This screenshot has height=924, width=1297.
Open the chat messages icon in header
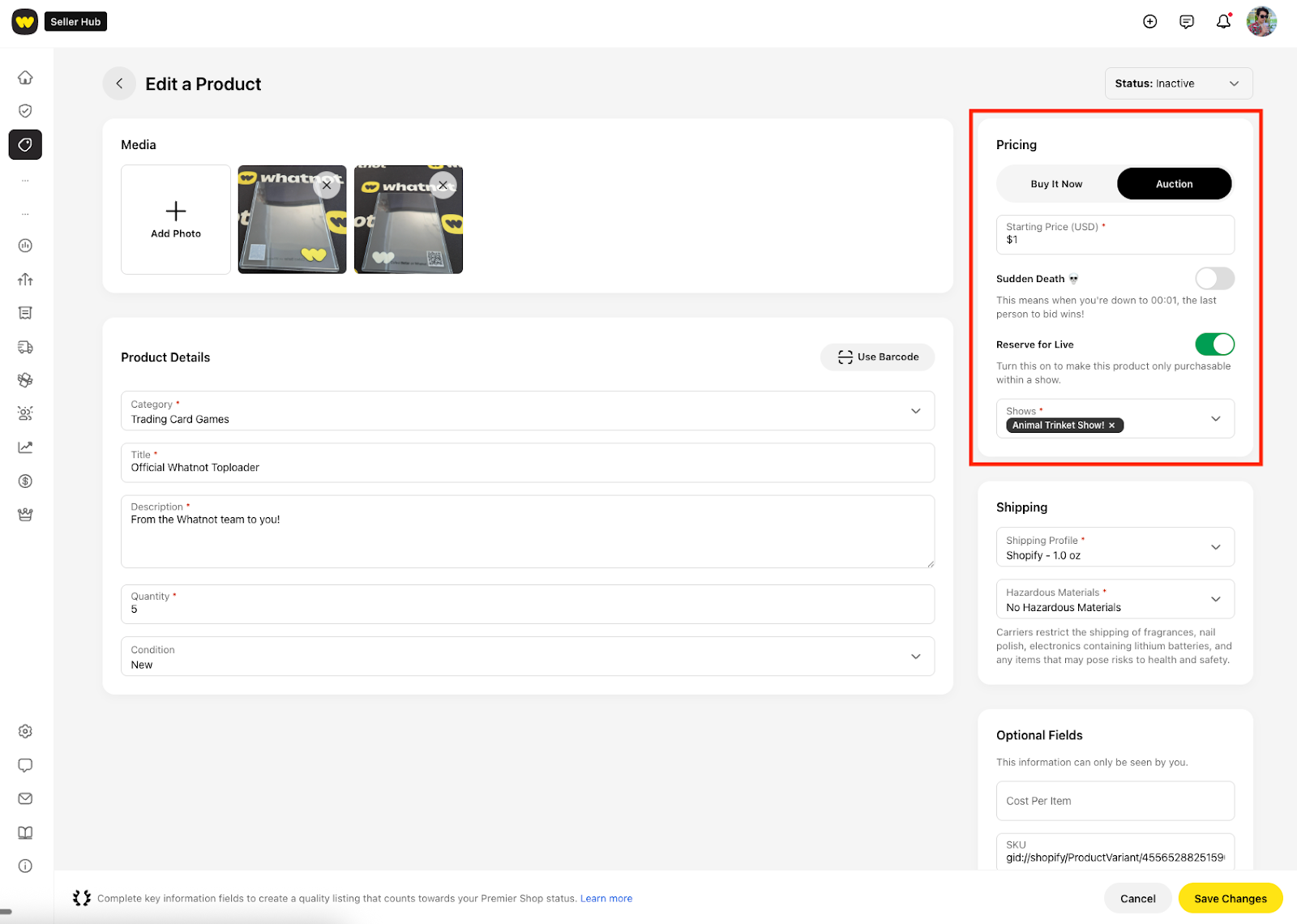pos(1187,22)
